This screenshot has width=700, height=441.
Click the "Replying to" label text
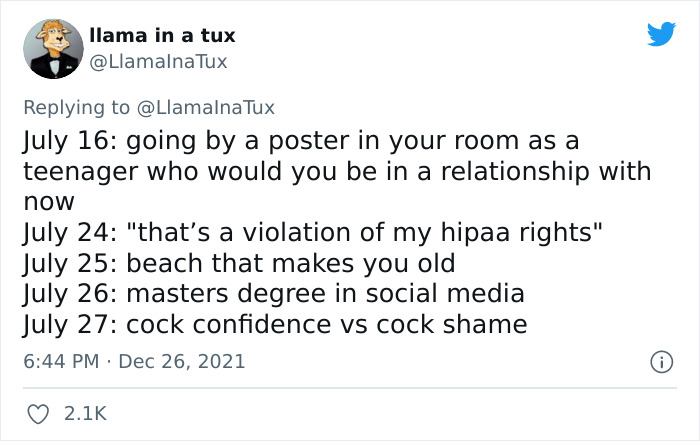tap(77, 107)
